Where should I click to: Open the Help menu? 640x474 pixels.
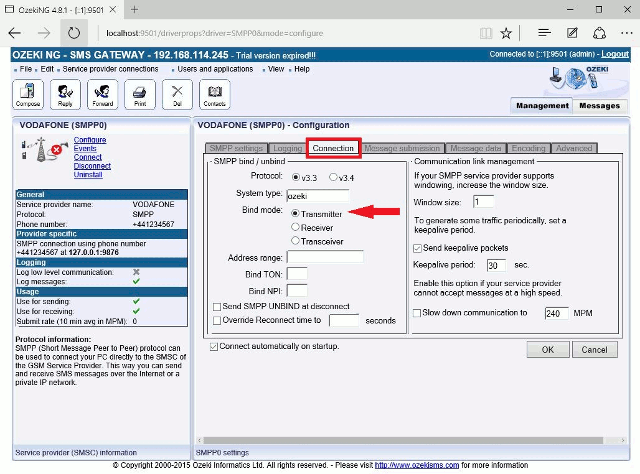pyautogui.click(x=302, y=69)
